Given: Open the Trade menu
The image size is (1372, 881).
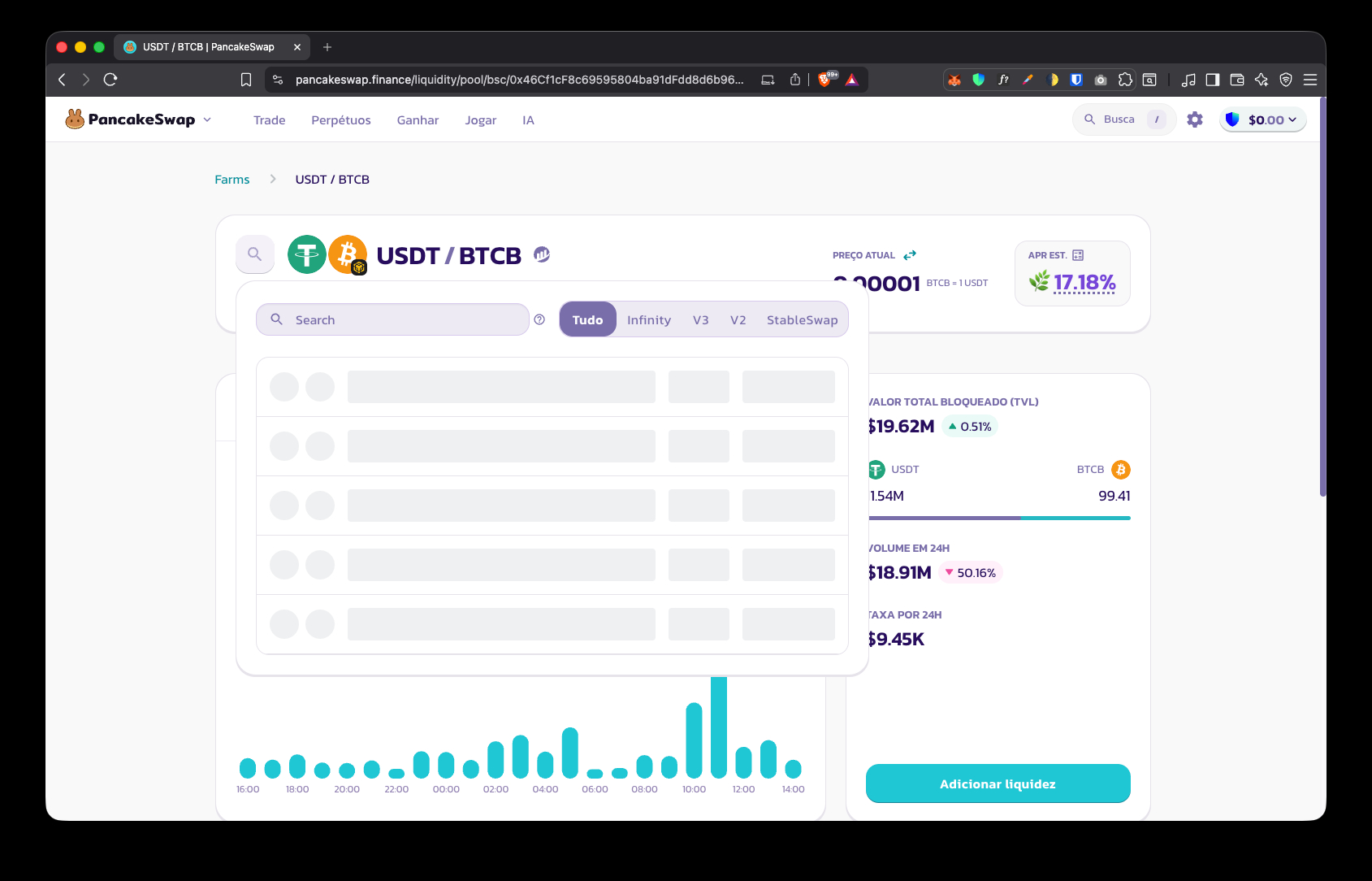Looking at the screenshot, I should click(270, 120).
